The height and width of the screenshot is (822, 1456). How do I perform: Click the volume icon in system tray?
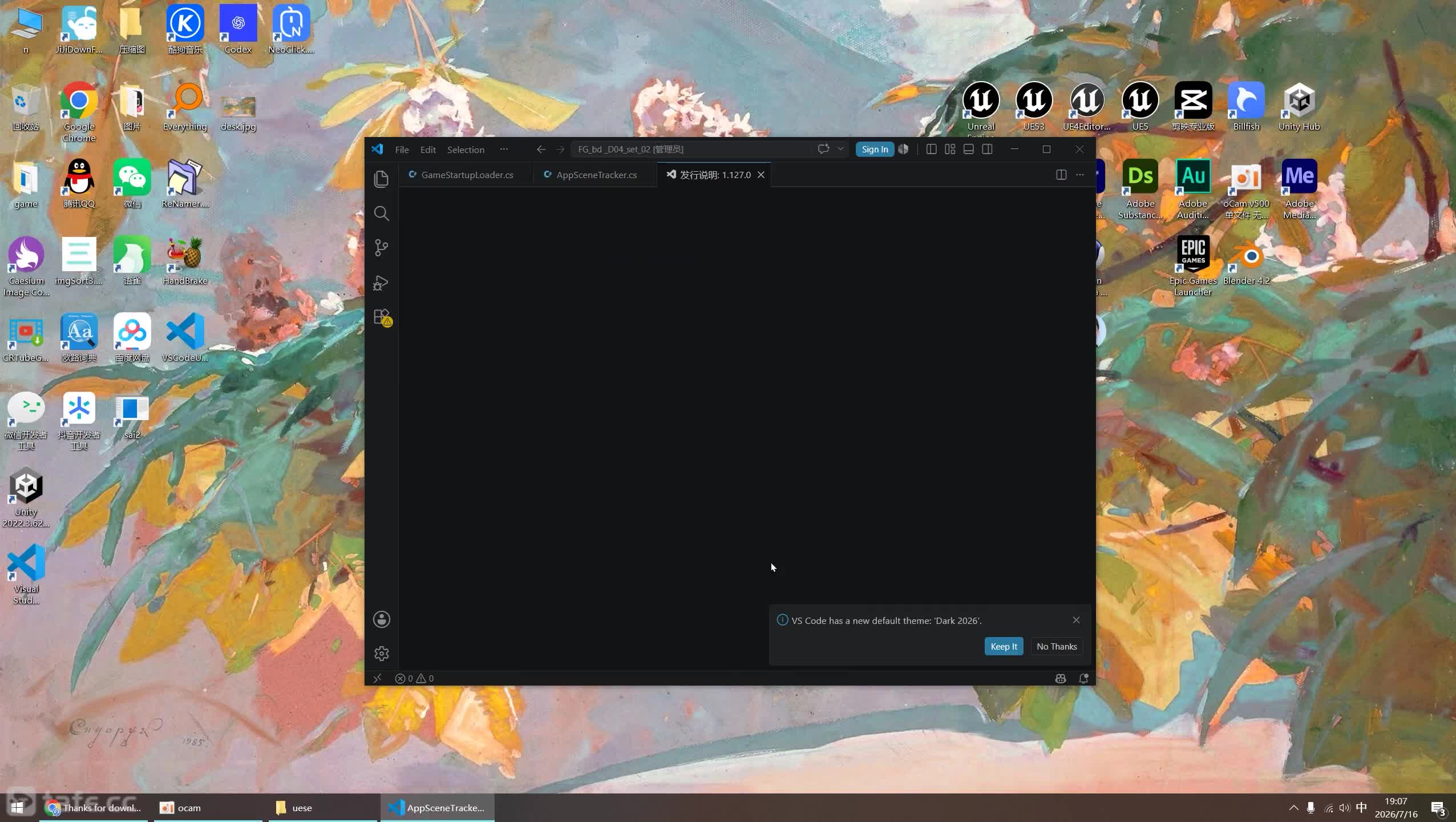tap(1345, 808)
